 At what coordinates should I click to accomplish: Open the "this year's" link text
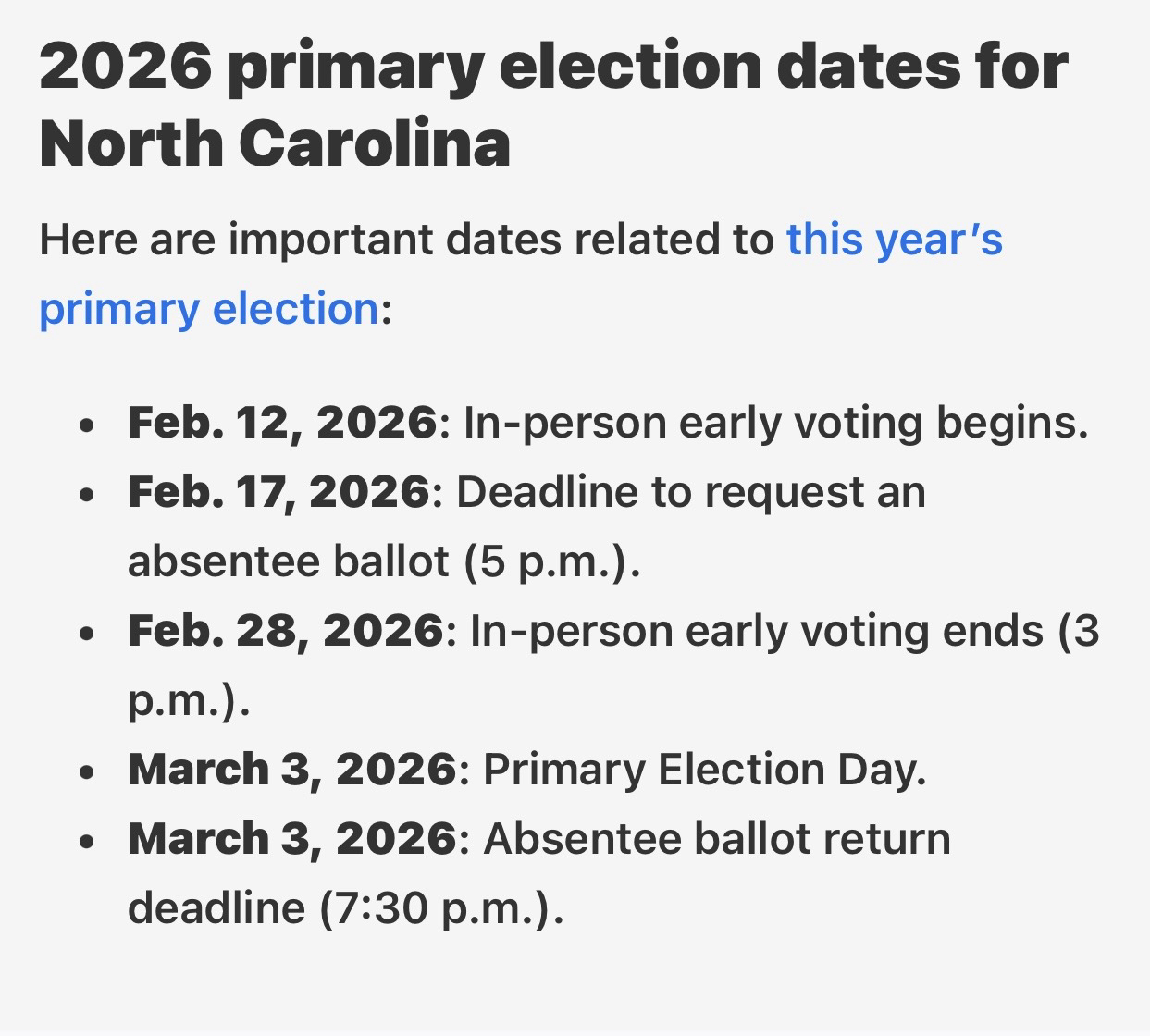(894, 240)
